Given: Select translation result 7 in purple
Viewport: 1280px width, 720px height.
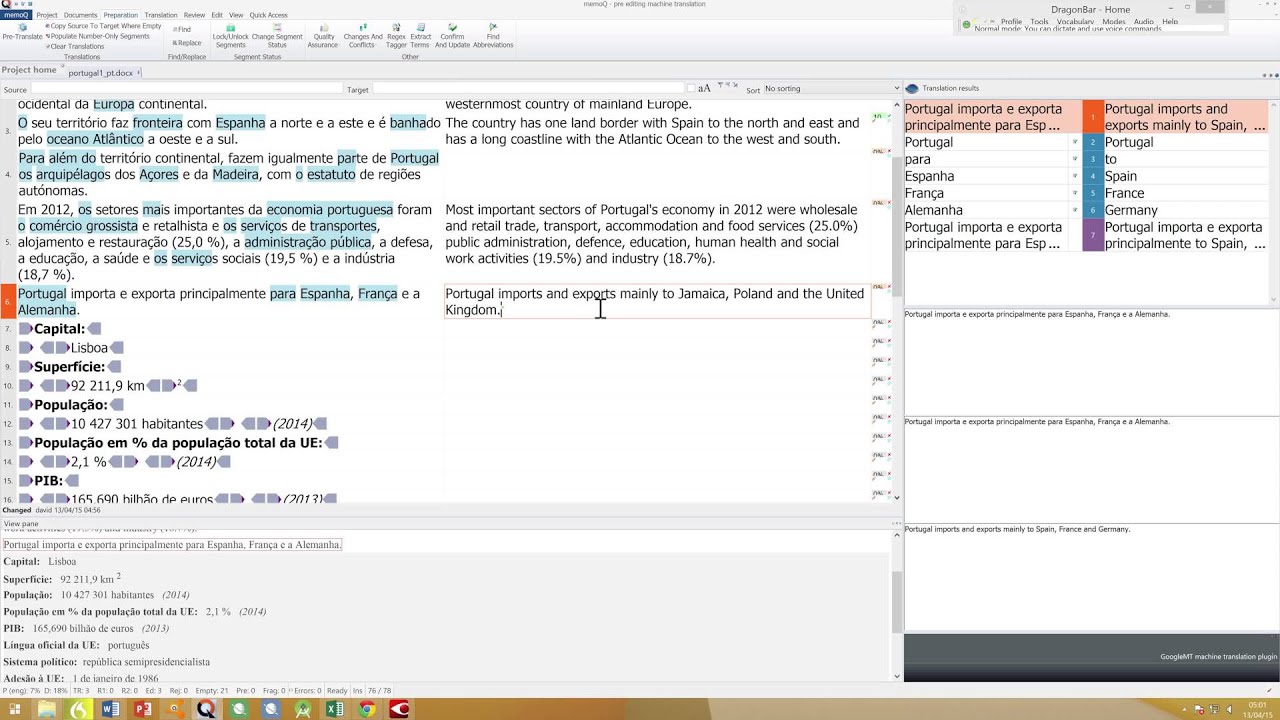Looking at the screenshot, I should (x=1086, y=235).
